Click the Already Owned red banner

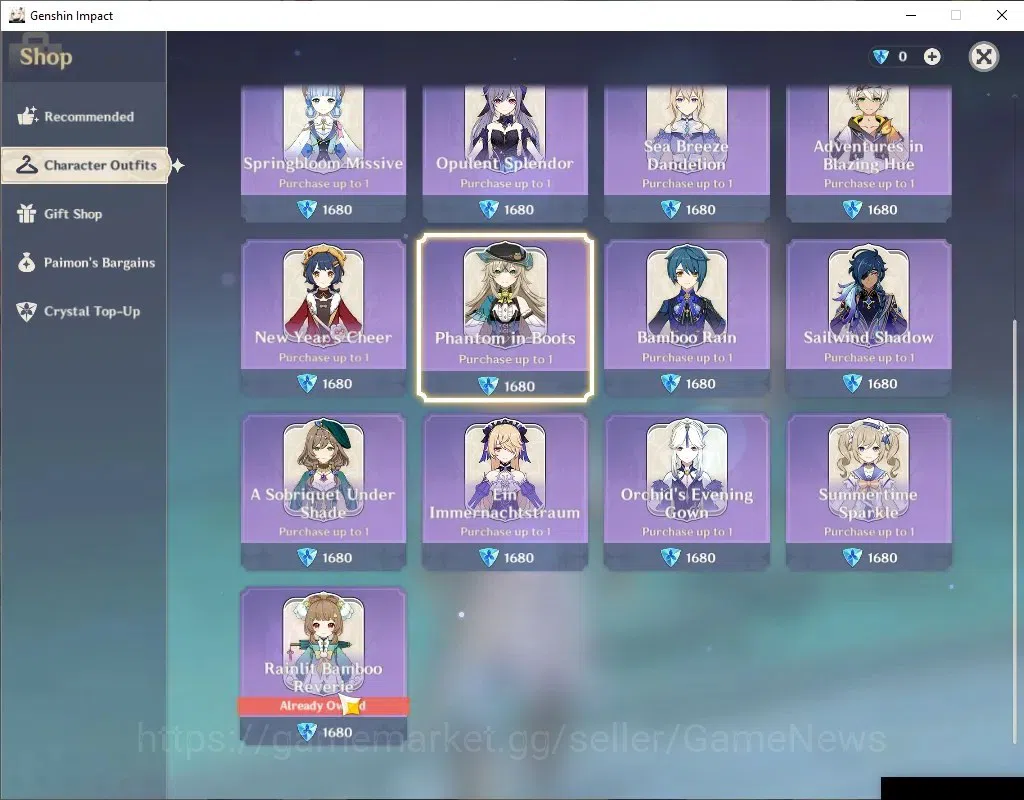323,706
